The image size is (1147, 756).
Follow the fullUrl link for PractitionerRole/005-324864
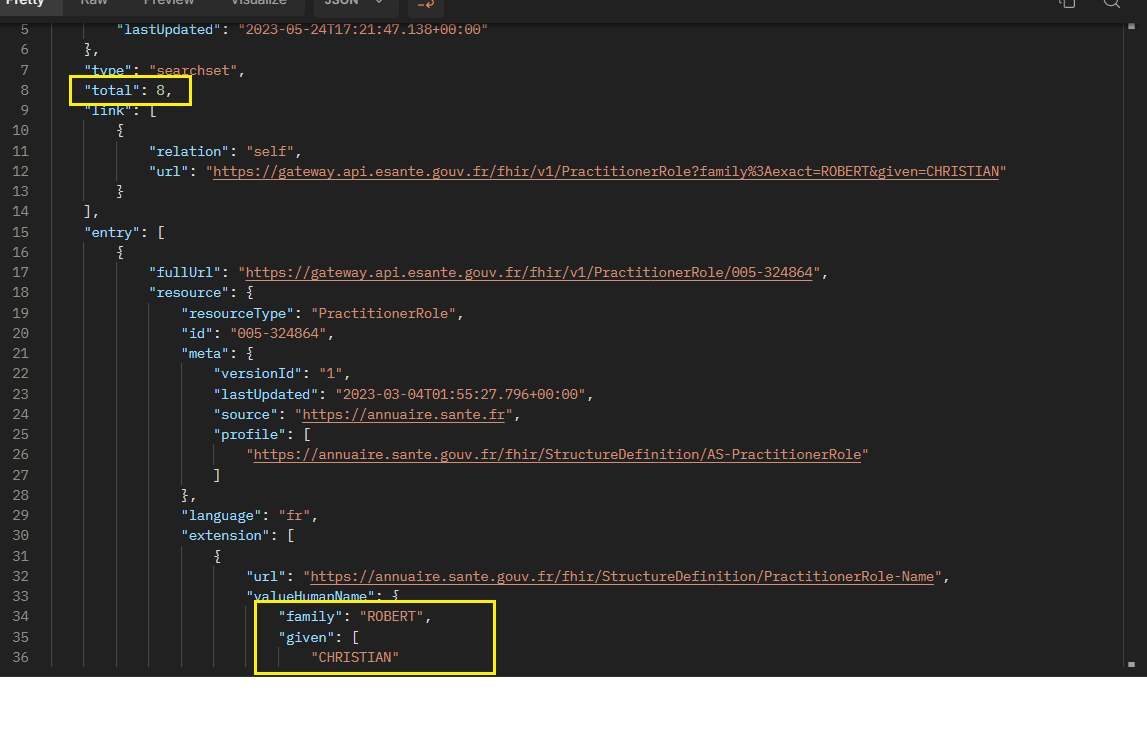(x=535, y=273)
